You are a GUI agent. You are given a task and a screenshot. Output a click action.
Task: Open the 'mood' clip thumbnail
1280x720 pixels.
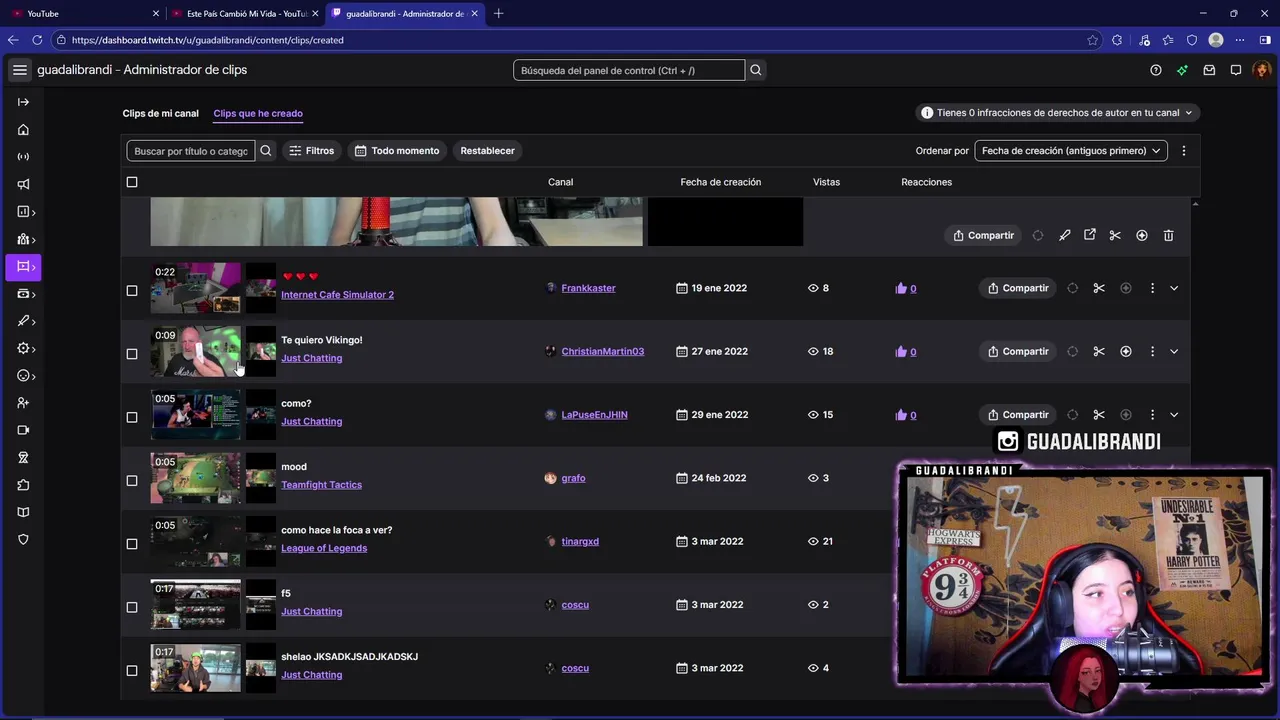click(196, 478)
